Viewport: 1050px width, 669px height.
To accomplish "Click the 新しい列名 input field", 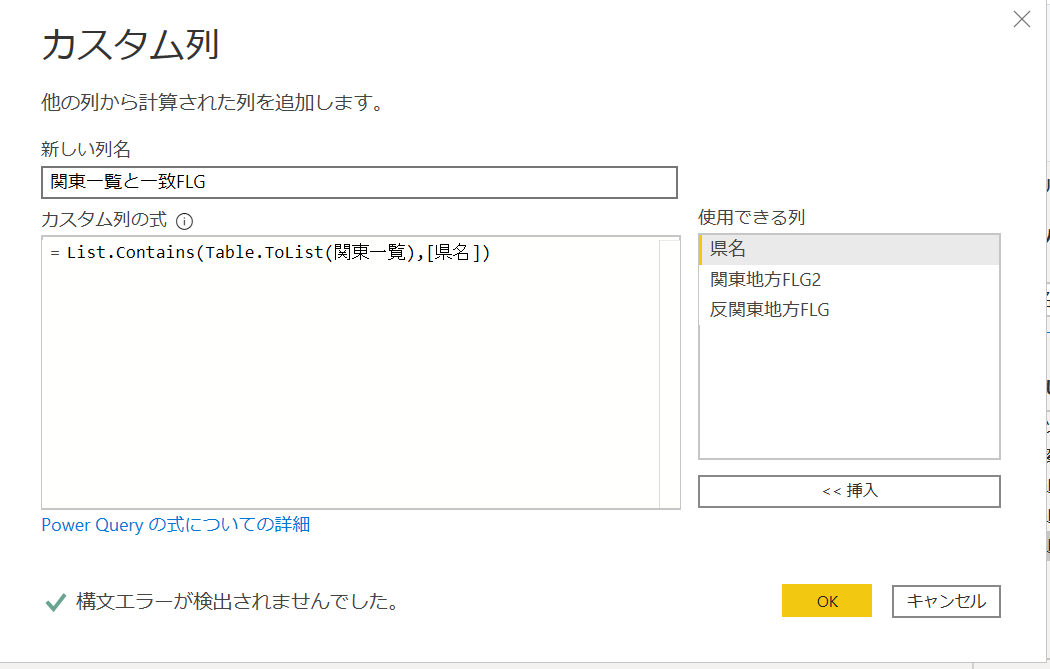I will (360, 182).
